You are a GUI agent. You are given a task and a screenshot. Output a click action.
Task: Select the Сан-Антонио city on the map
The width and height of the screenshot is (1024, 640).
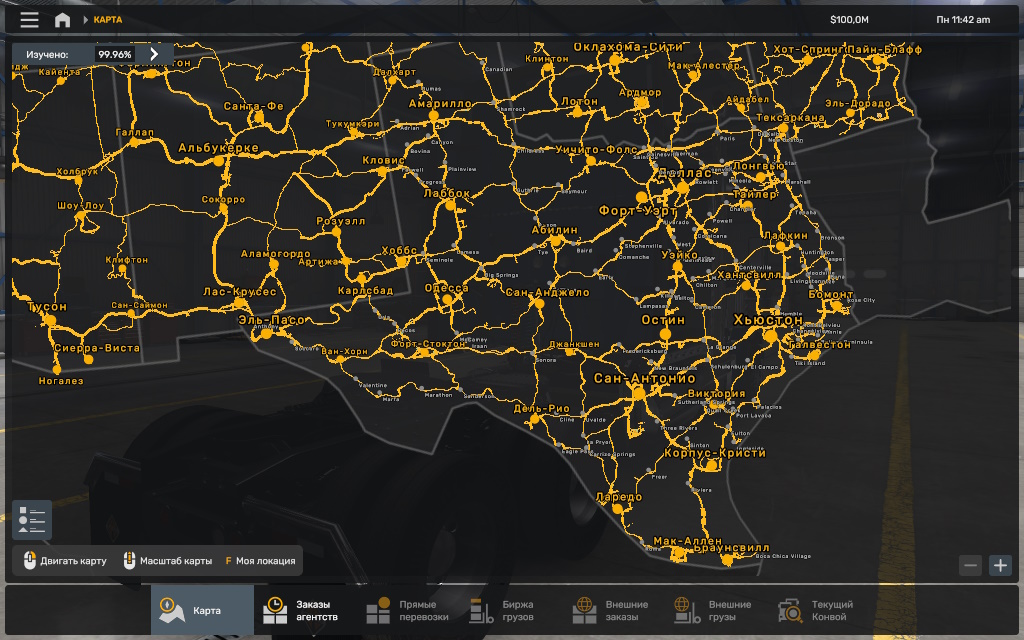point(640,392)
